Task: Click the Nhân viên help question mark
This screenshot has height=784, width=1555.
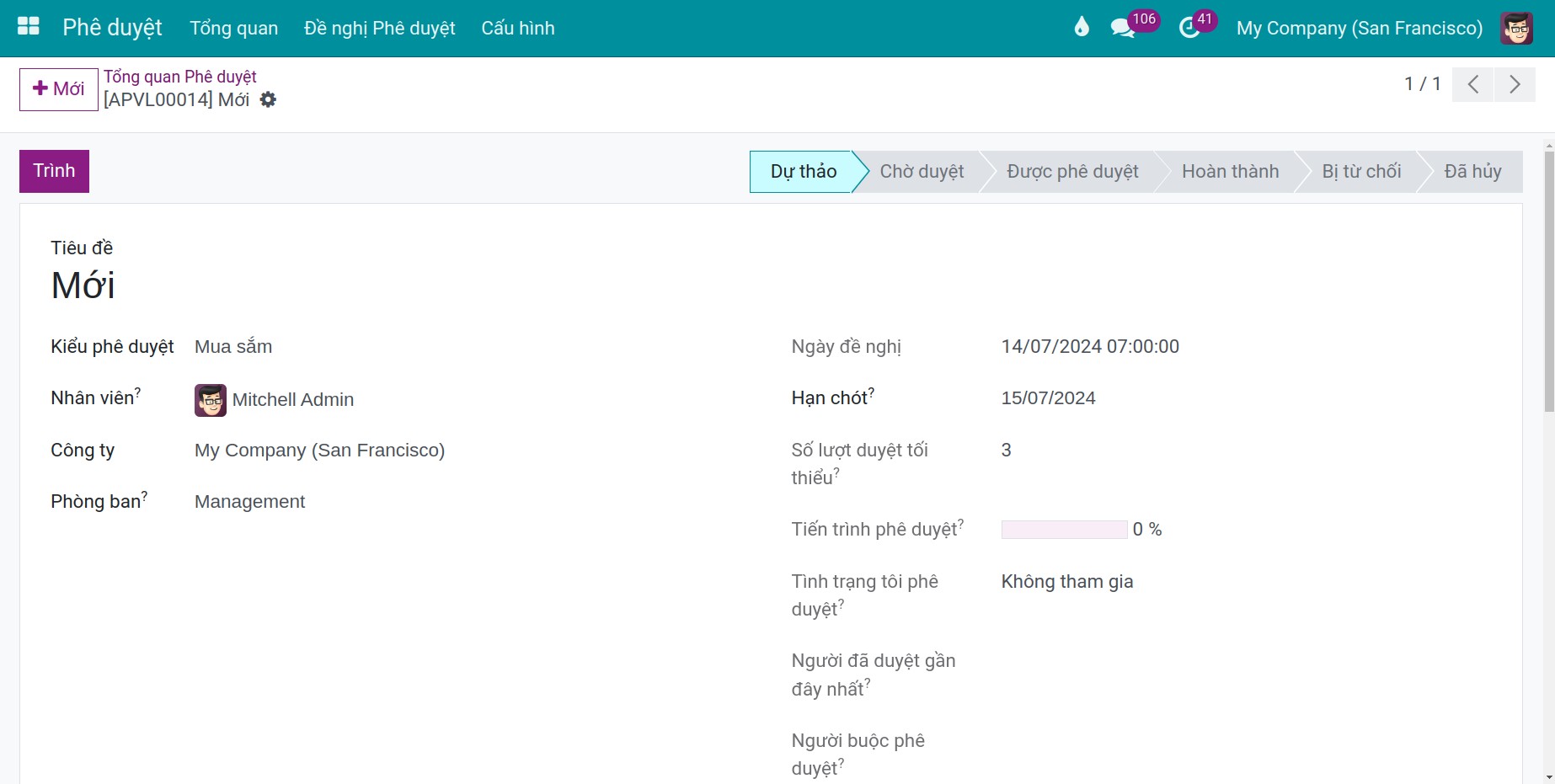Action: coord(138,392)
